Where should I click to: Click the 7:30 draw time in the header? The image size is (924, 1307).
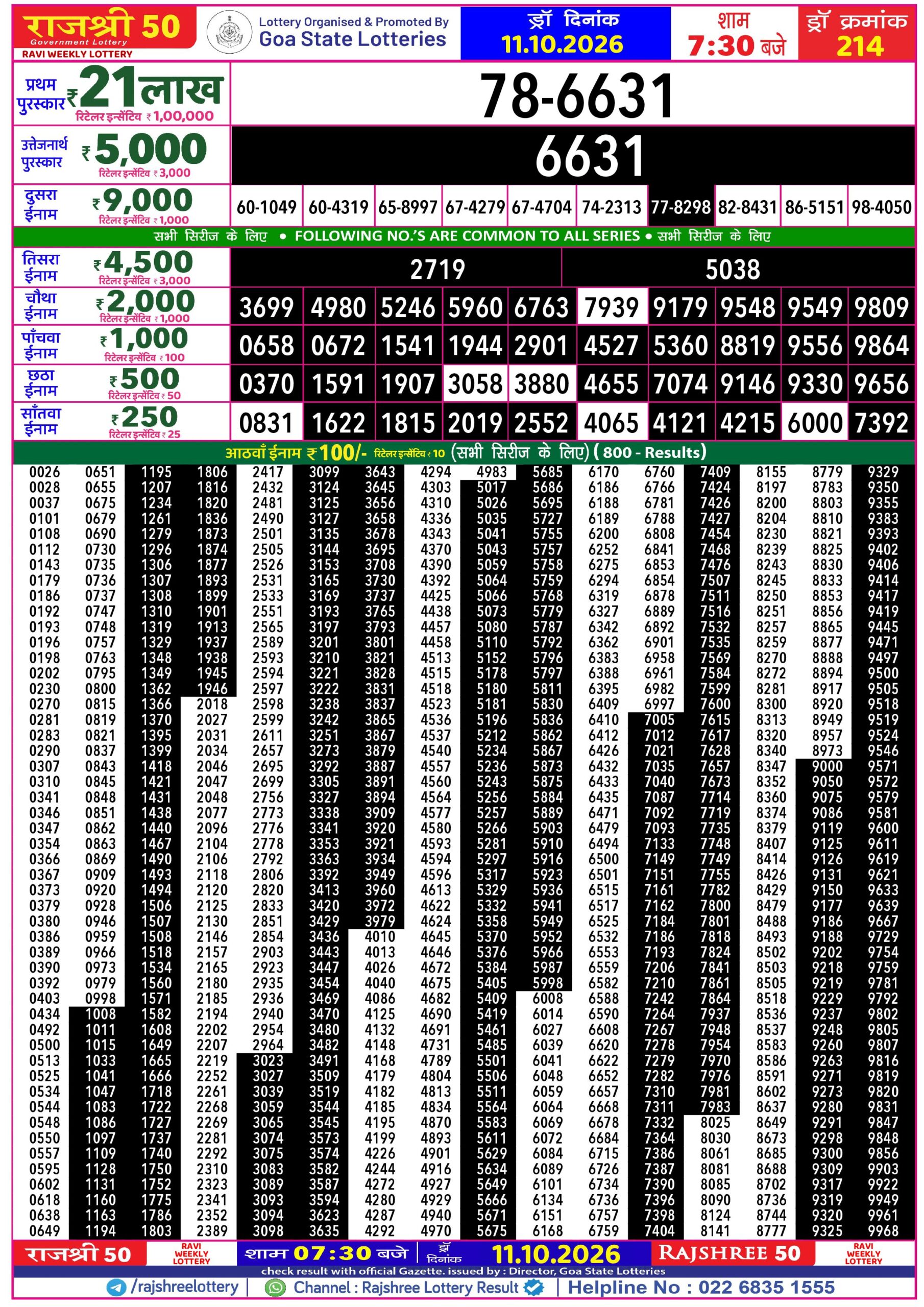coord(721,45)
